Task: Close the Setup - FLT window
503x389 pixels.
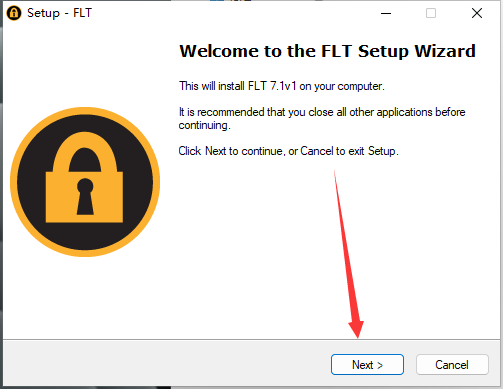Action: [477, 13]
